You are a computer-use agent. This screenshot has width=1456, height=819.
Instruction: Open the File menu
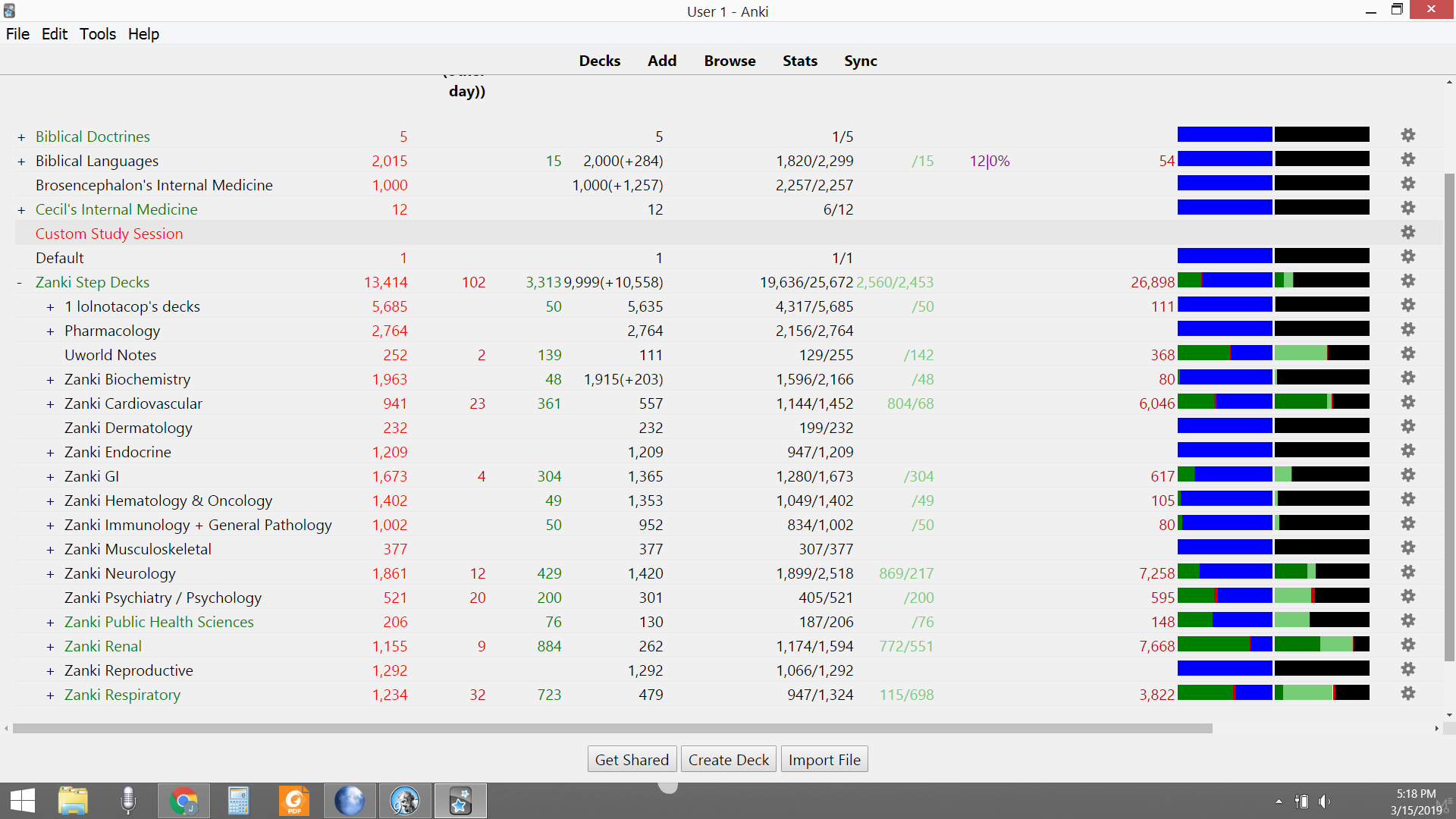click(17, 34)
